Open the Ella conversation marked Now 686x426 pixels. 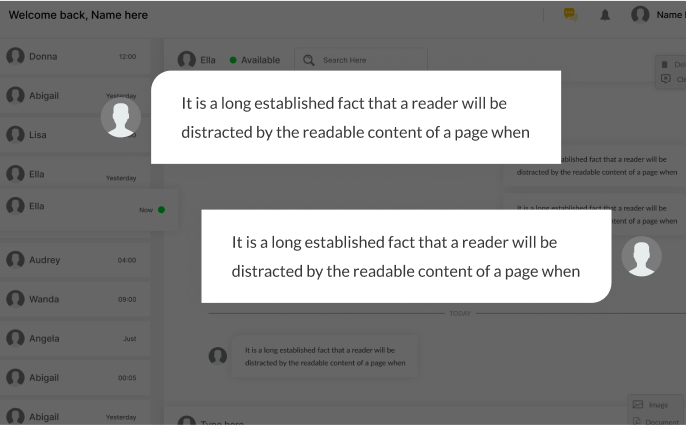[89, 210]
